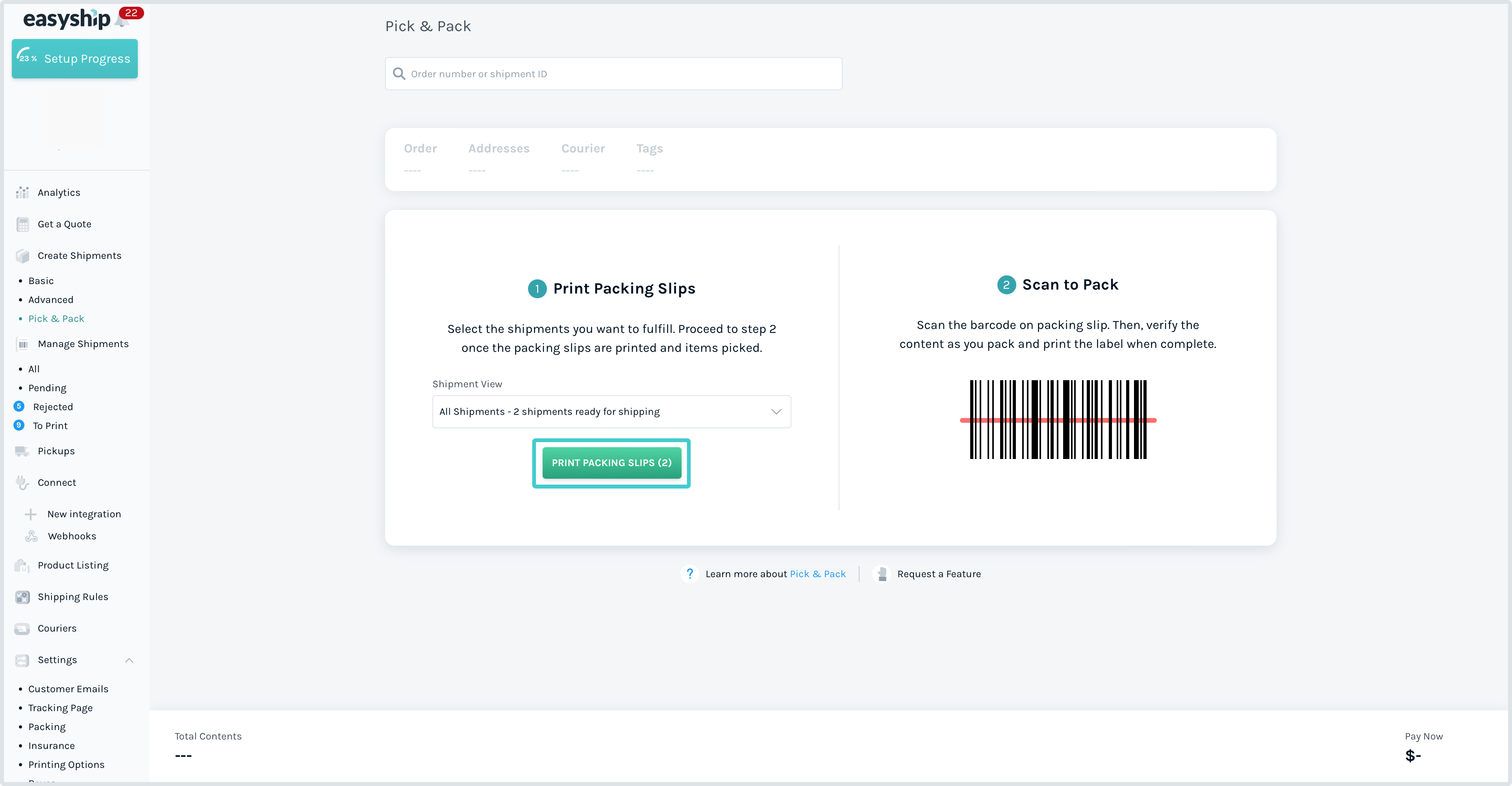Click the Webhooks icon
Viewport: 1512px width, 786px height.
31,536
